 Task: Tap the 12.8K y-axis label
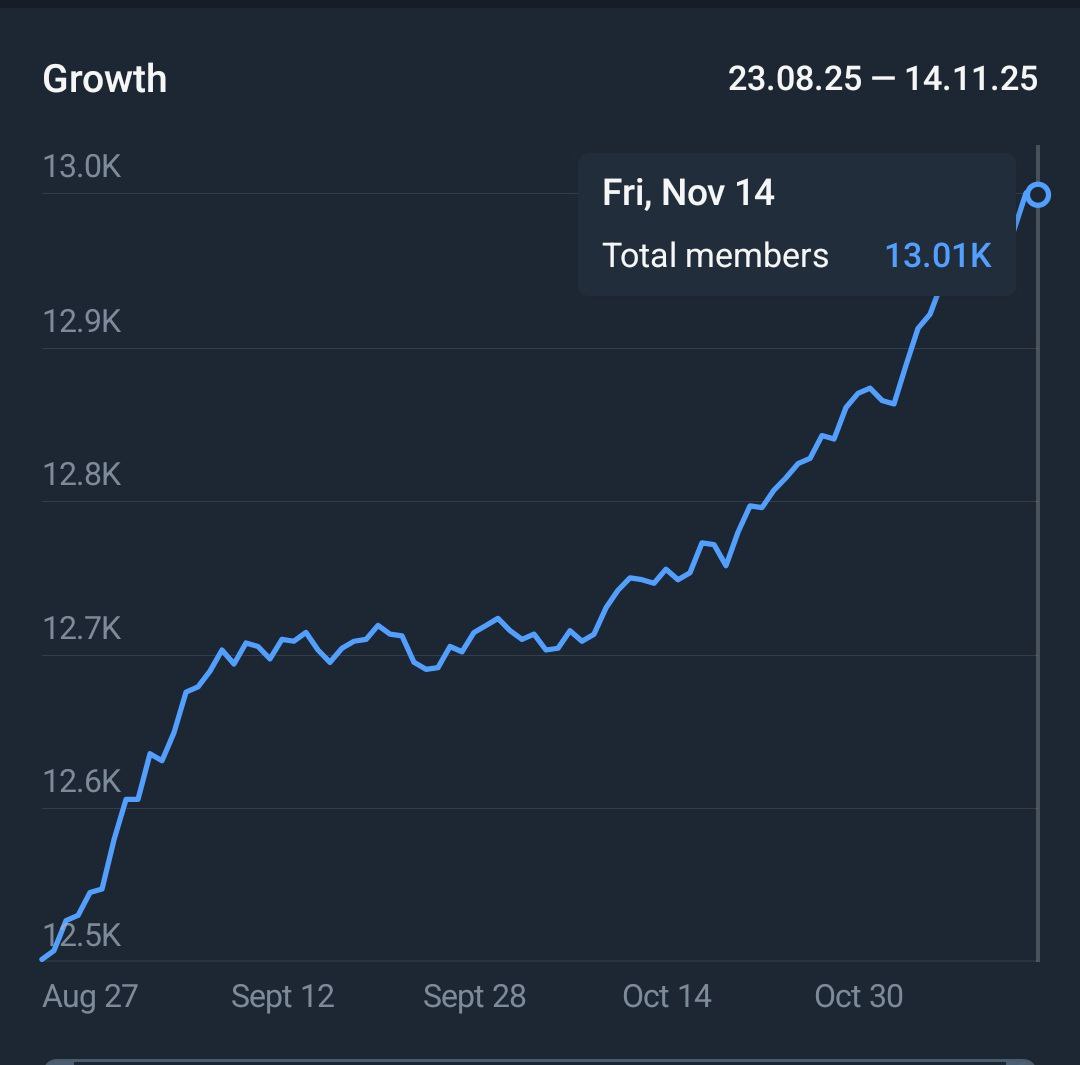(x=82, y=474)
